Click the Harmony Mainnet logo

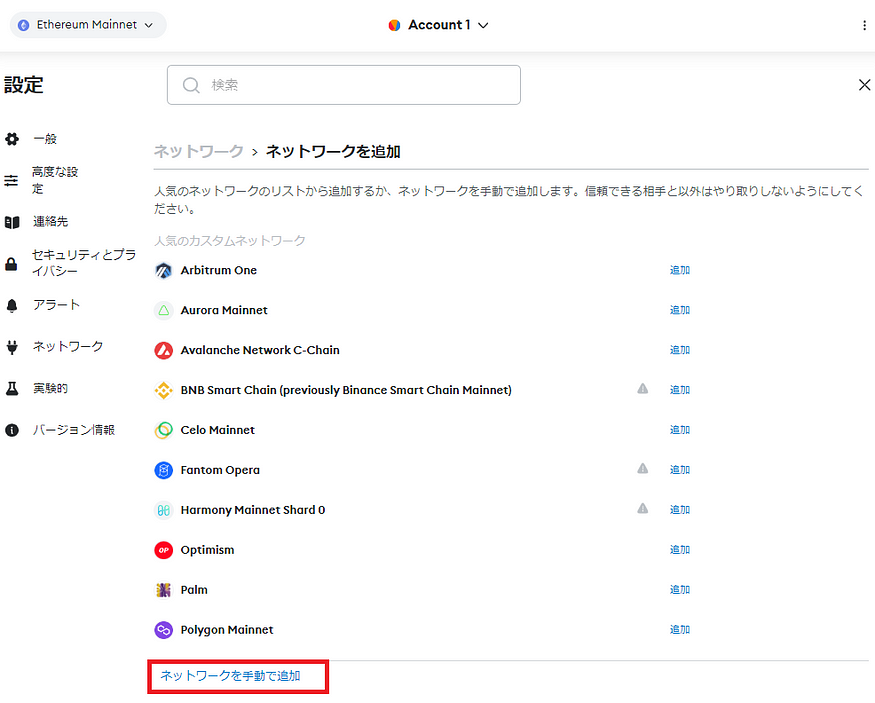164,510
